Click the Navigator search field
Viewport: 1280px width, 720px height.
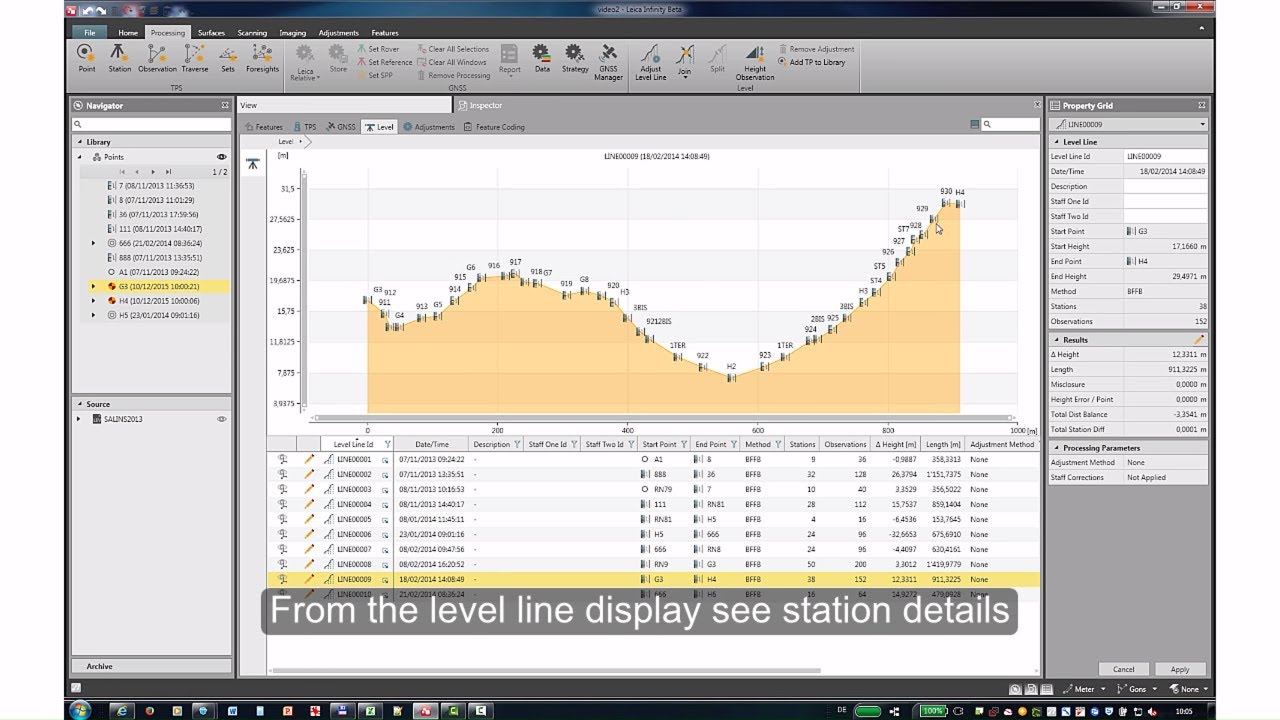tap(151, 125)
